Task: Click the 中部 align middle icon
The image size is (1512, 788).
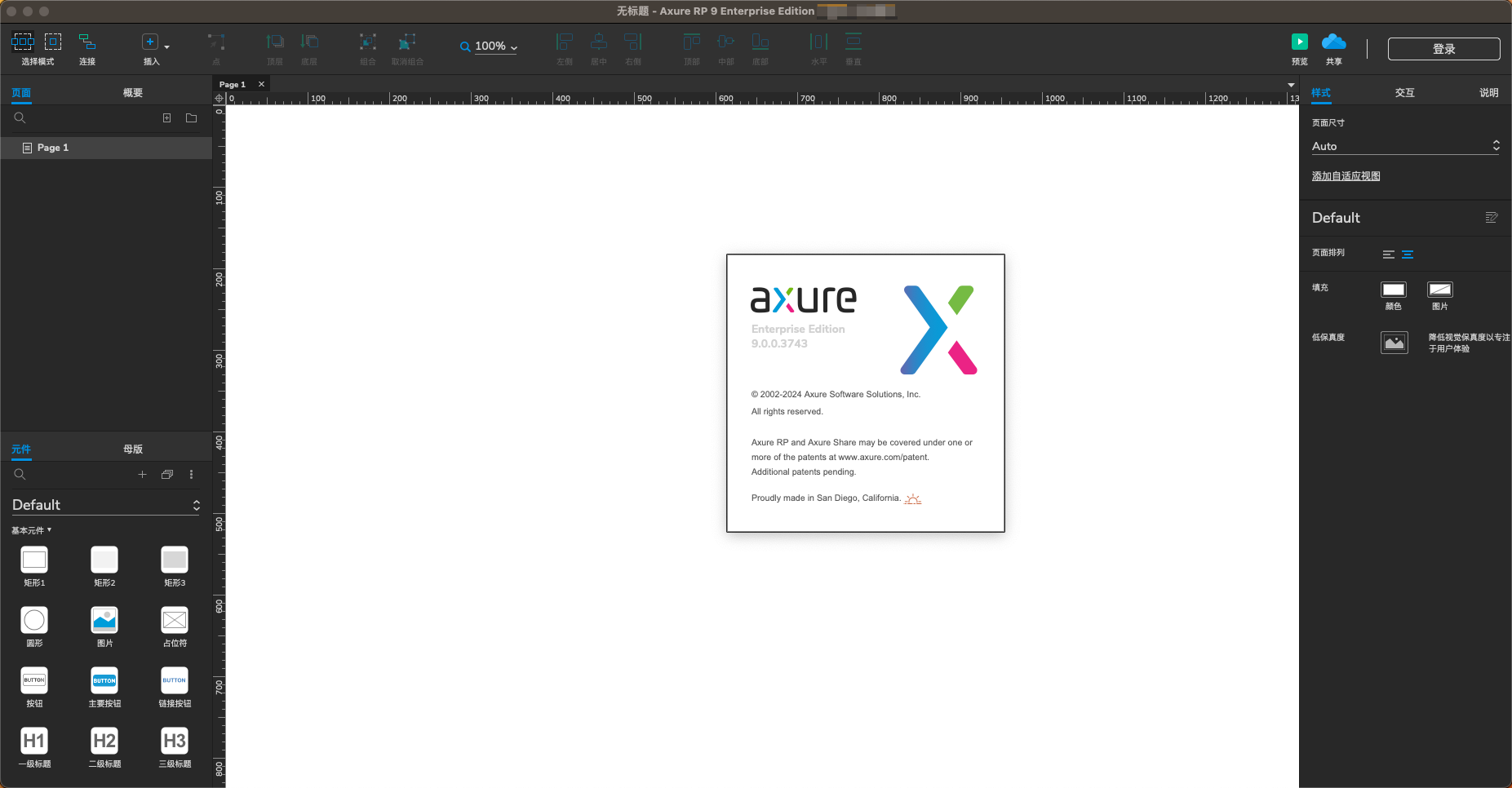Action: point(726,42)
